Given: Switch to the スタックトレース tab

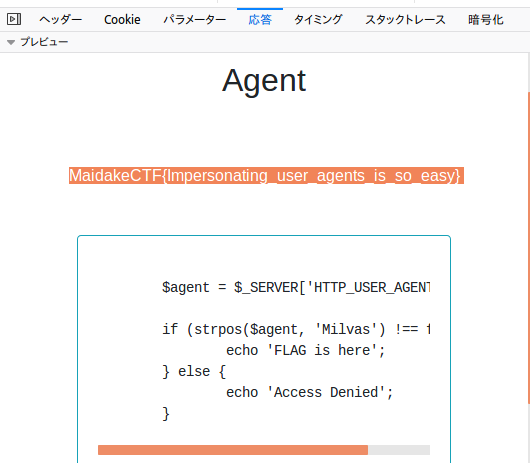Looking at the screenshot, I should pos(405,20).
